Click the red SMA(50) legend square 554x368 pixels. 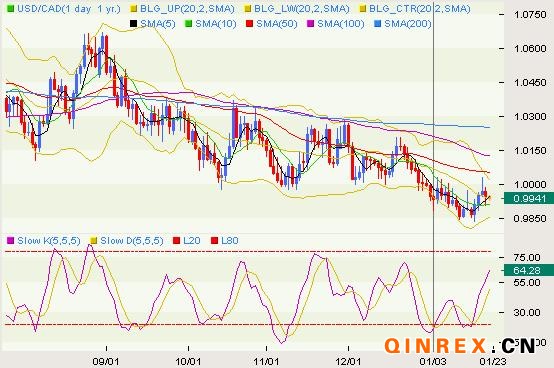(250, 24)
